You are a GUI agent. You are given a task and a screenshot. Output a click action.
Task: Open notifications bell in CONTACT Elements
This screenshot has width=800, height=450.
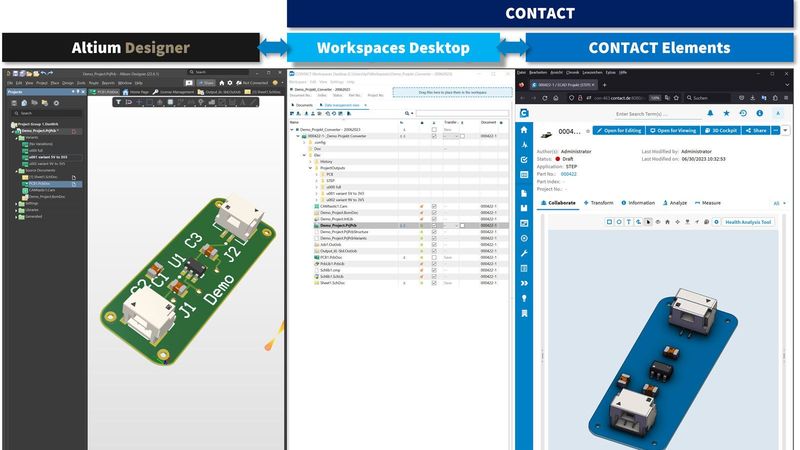(x=710, y=113)
